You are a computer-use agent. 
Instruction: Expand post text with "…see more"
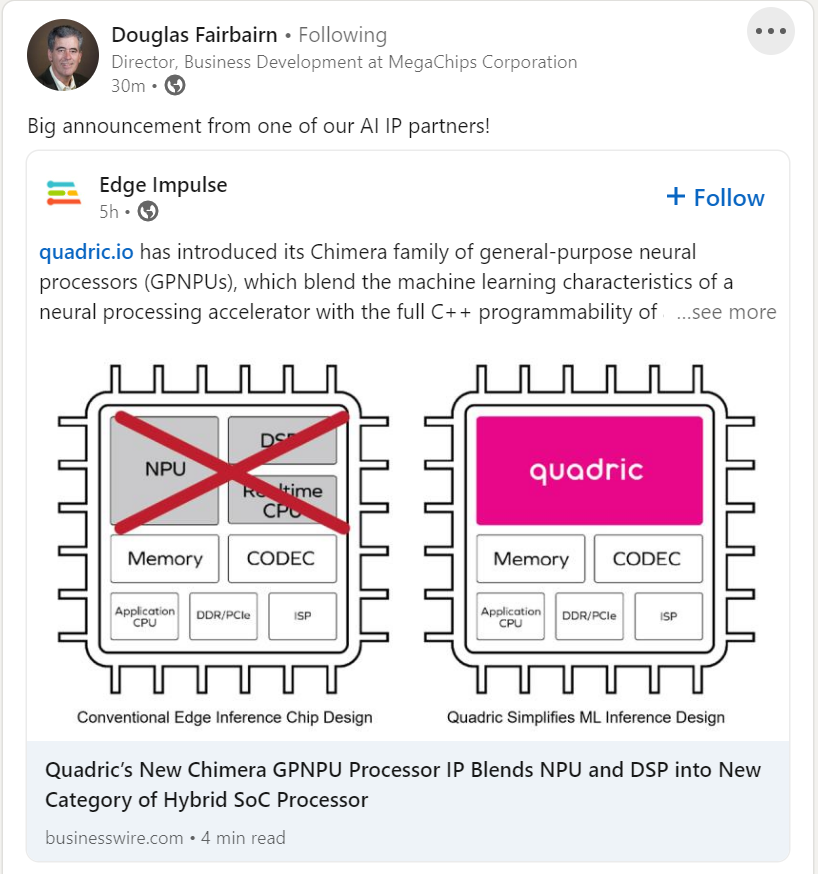coord(726,312)
